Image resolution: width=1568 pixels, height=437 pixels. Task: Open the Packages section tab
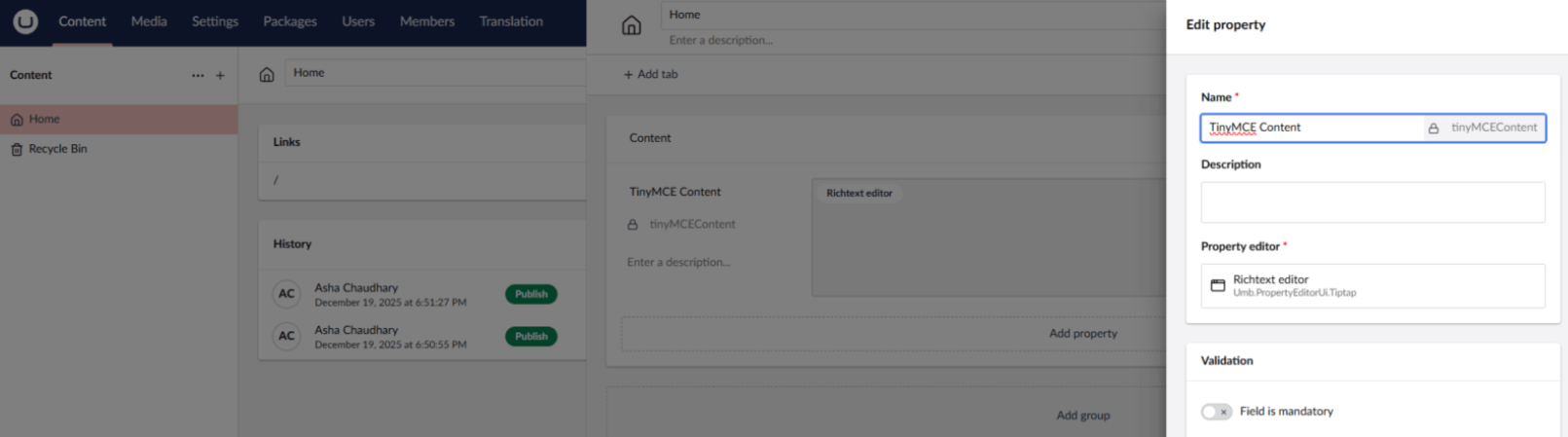290,21
